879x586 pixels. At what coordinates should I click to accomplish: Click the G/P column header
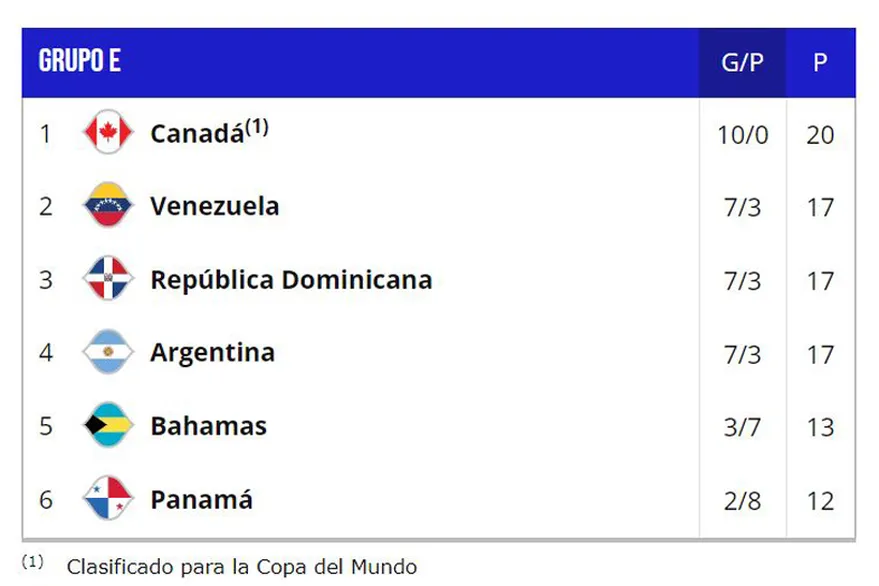tap(742, 62)
